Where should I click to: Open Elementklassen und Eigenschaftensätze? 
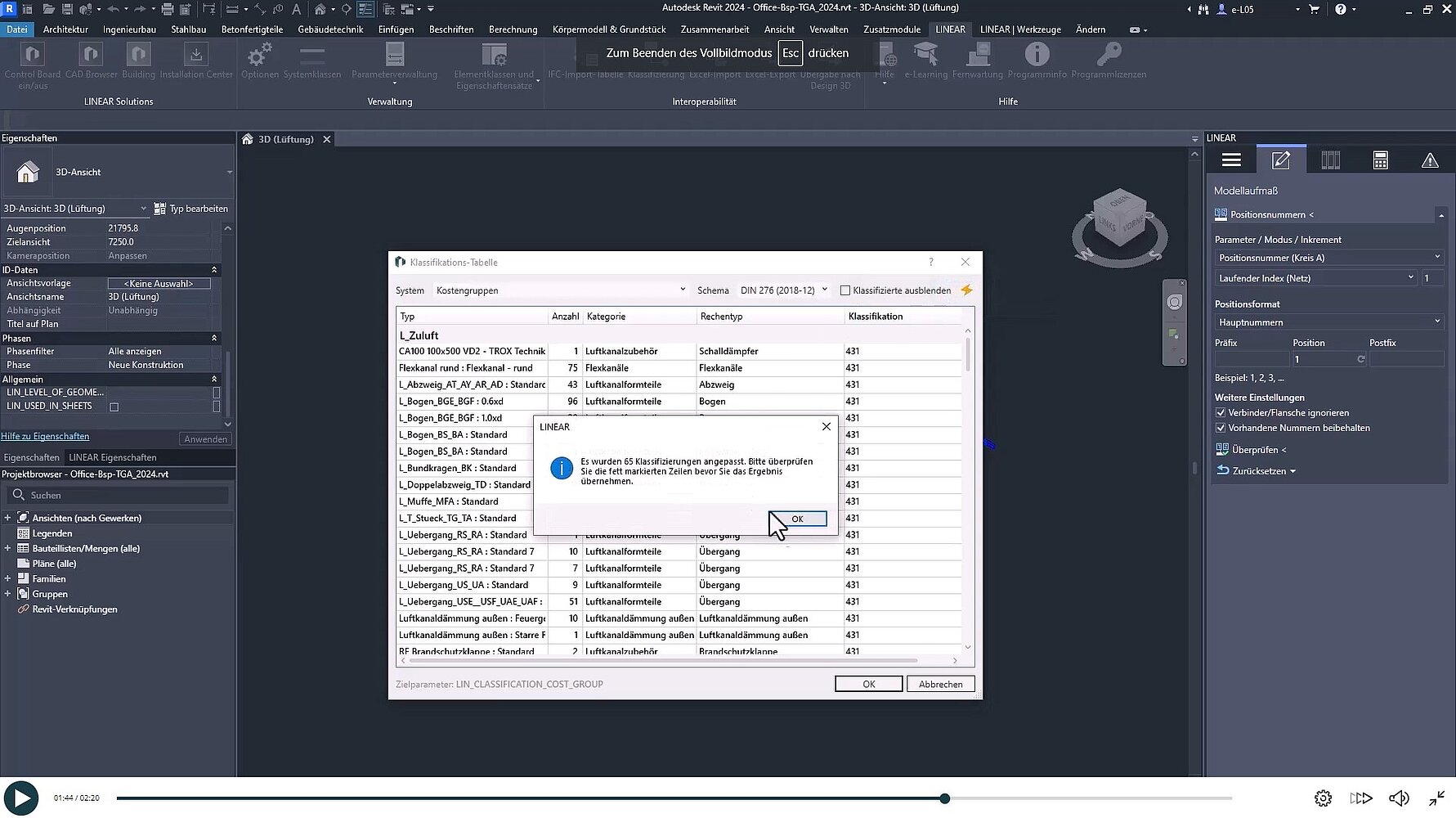pyautogui.click(x=494, y=56)
